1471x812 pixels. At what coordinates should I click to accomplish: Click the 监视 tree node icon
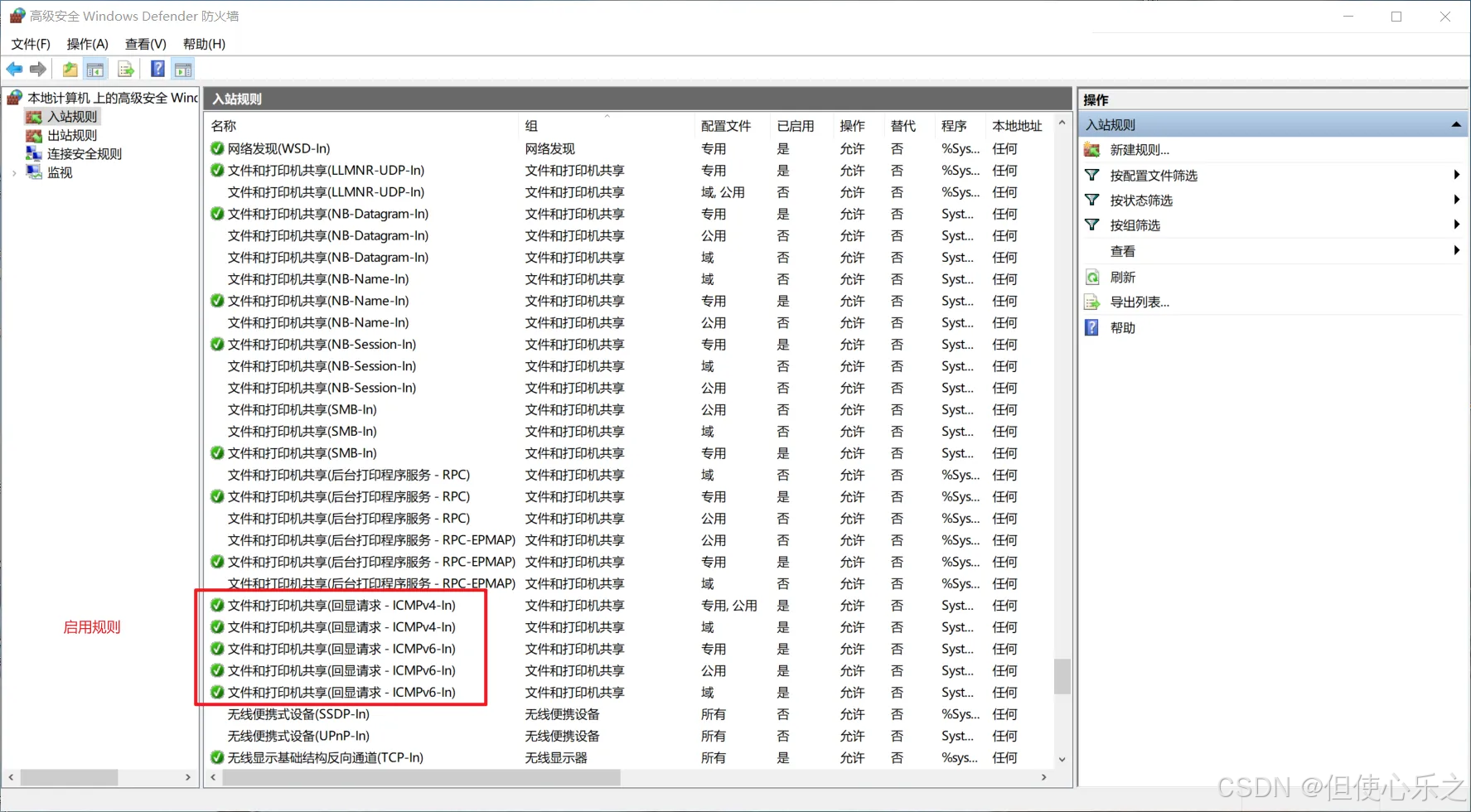coord(34,172)
